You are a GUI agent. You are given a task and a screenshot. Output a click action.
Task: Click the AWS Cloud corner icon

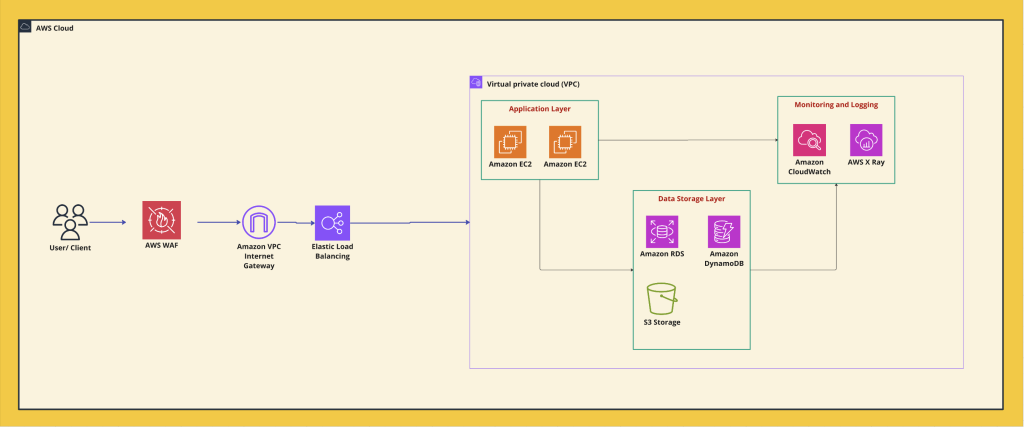[x=27, y=27]
